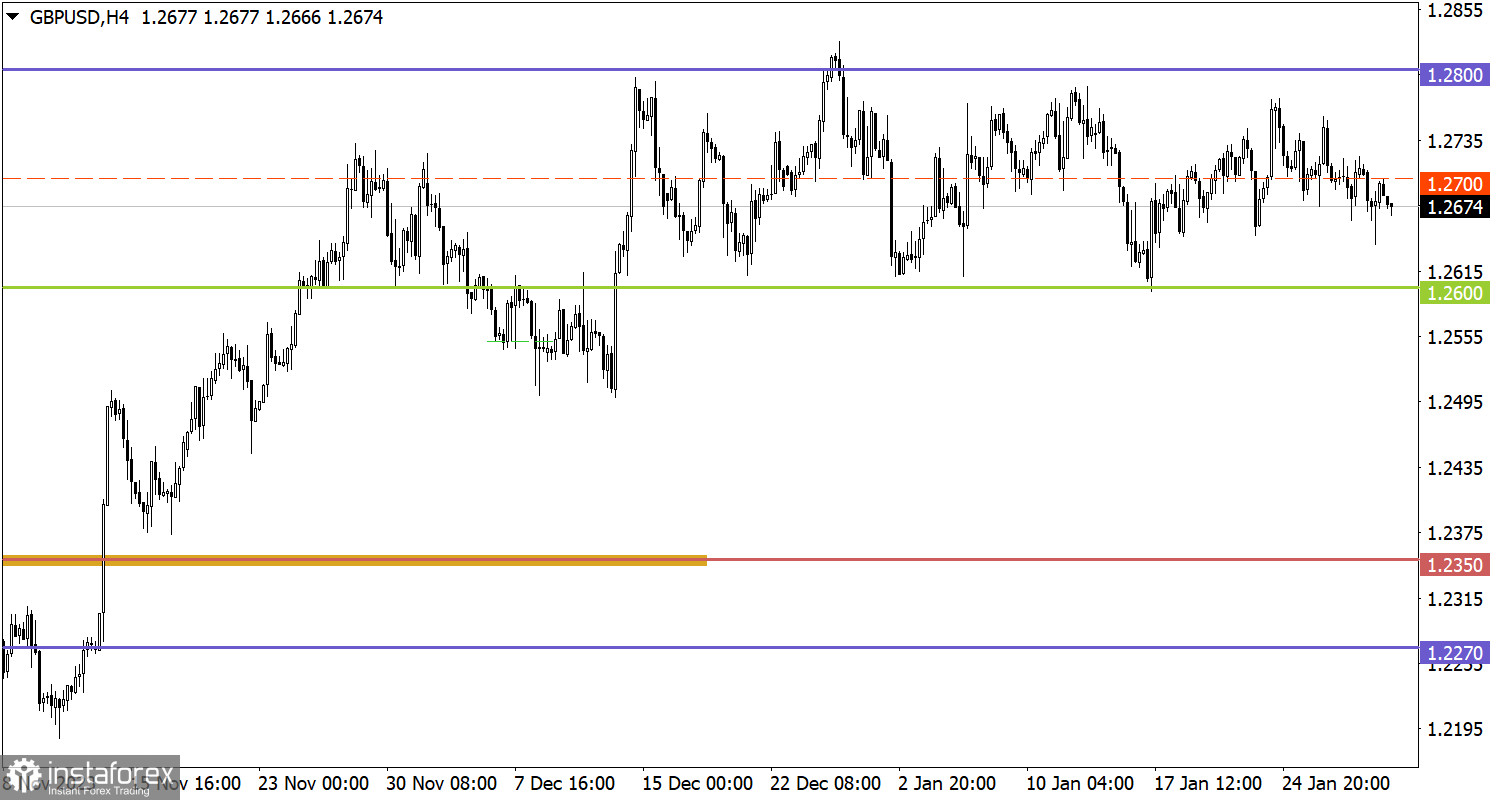Click the black 1.2674 current price label
Viewport: 1500px width, 800px height.
coord(1455,207)
